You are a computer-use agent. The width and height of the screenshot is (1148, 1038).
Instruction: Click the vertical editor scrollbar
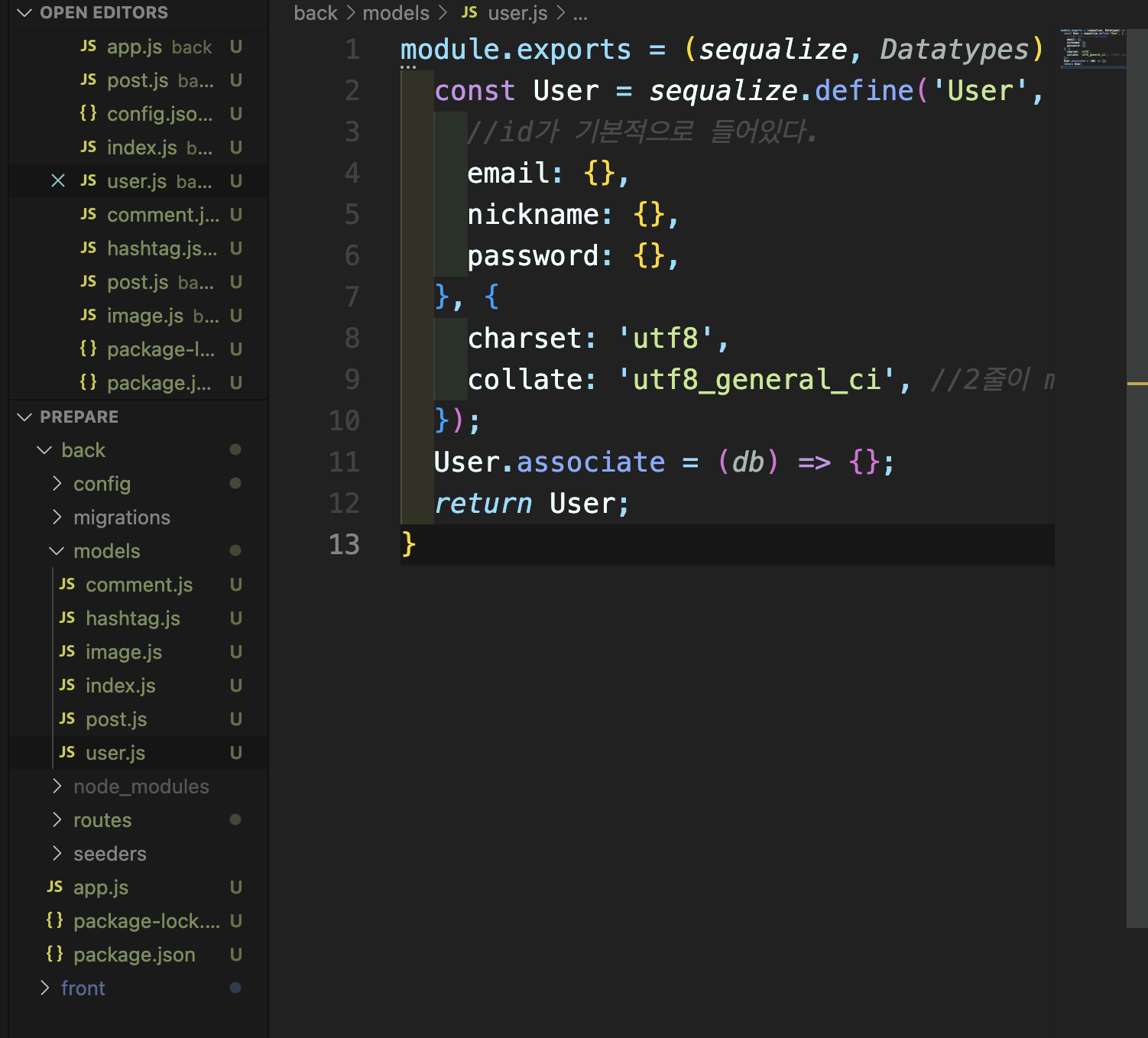click(1137, 478)
